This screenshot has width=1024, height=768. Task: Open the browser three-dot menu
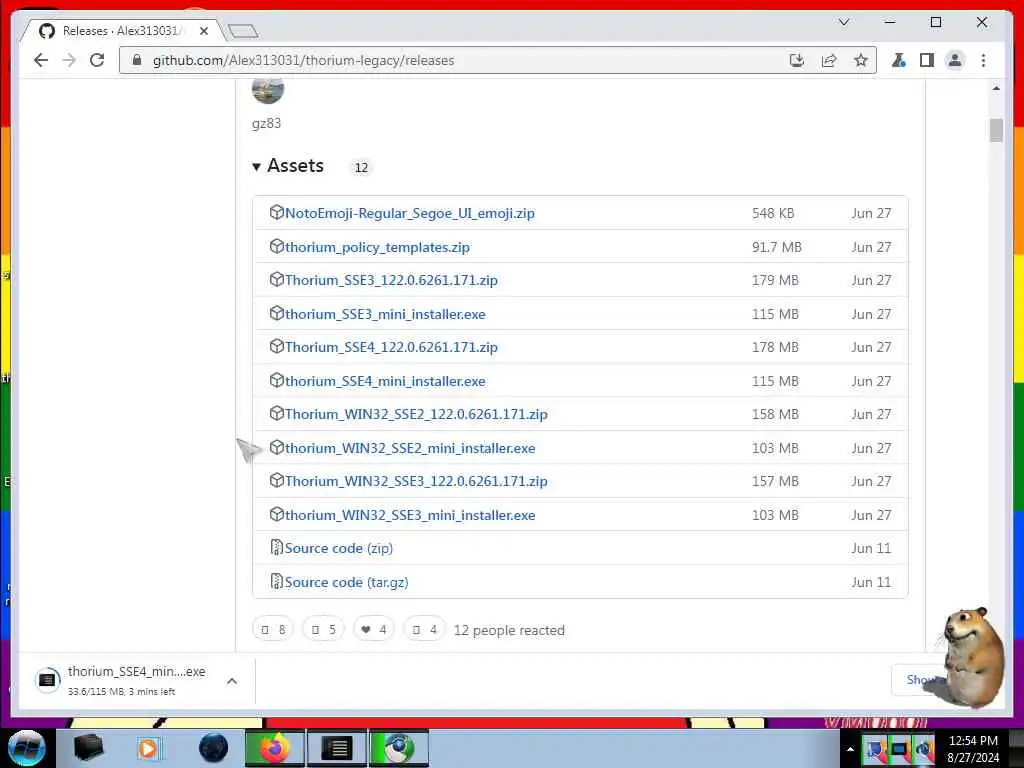pos(984,61)
